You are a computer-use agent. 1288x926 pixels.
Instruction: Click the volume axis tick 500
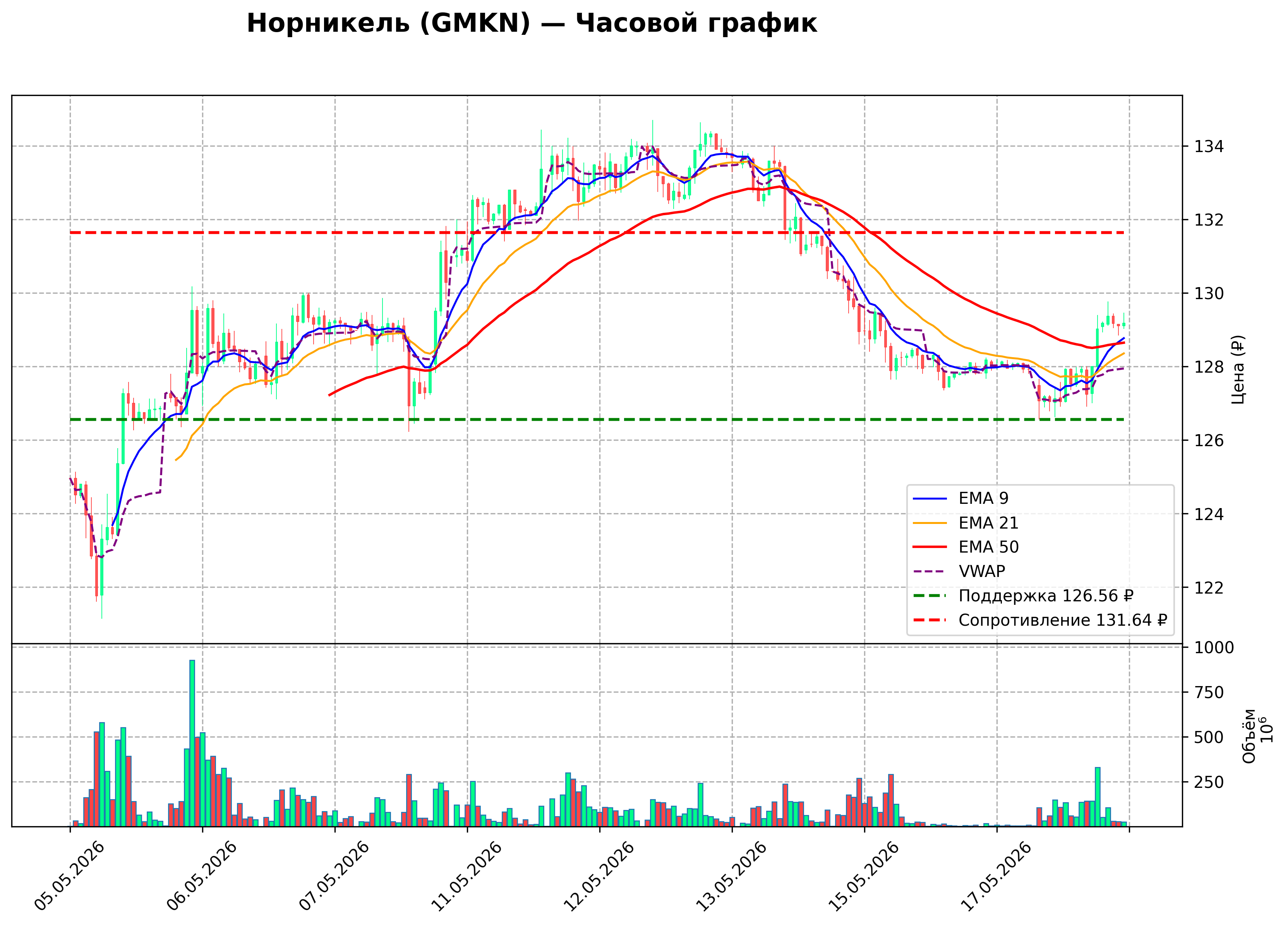tap(1209, 738)
